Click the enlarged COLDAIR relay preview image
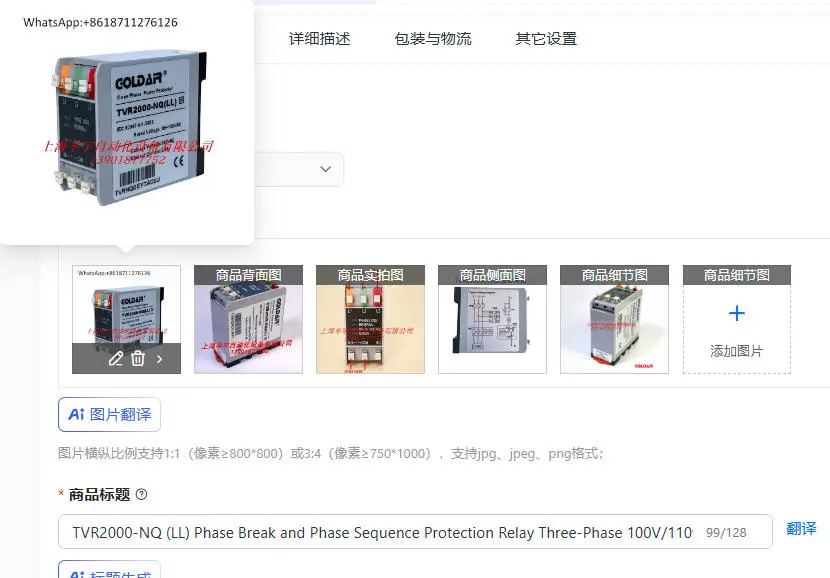This screenshot has height=578, width=830. click(129, 127)
